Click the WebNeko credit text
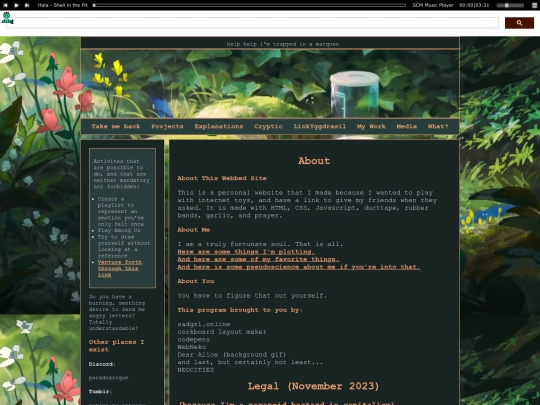Viewport: 540px width, 405px height. tap(192, 347)
